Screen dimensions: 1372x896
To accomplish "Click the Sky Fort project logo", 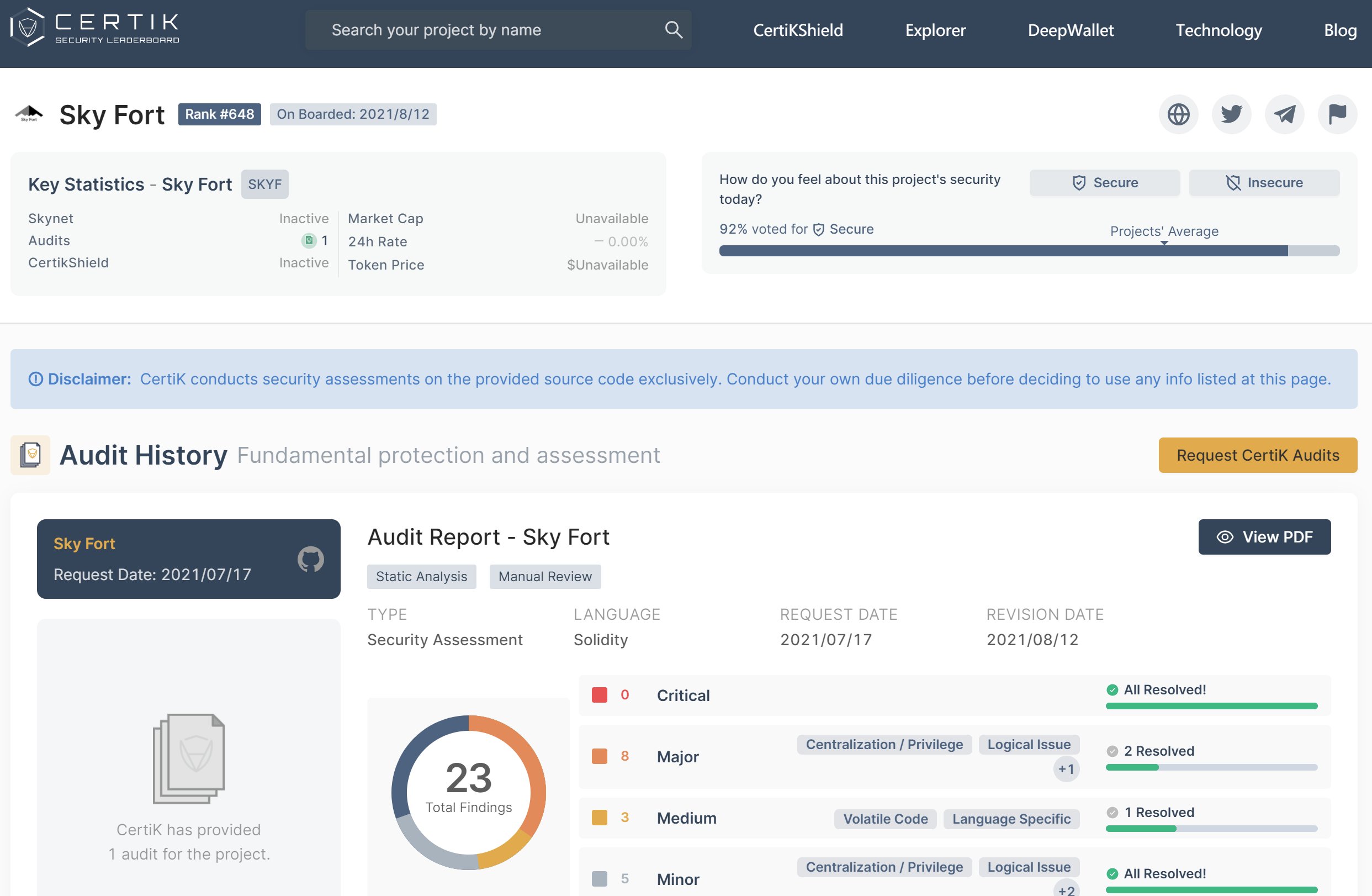I will tap(29, 114).
